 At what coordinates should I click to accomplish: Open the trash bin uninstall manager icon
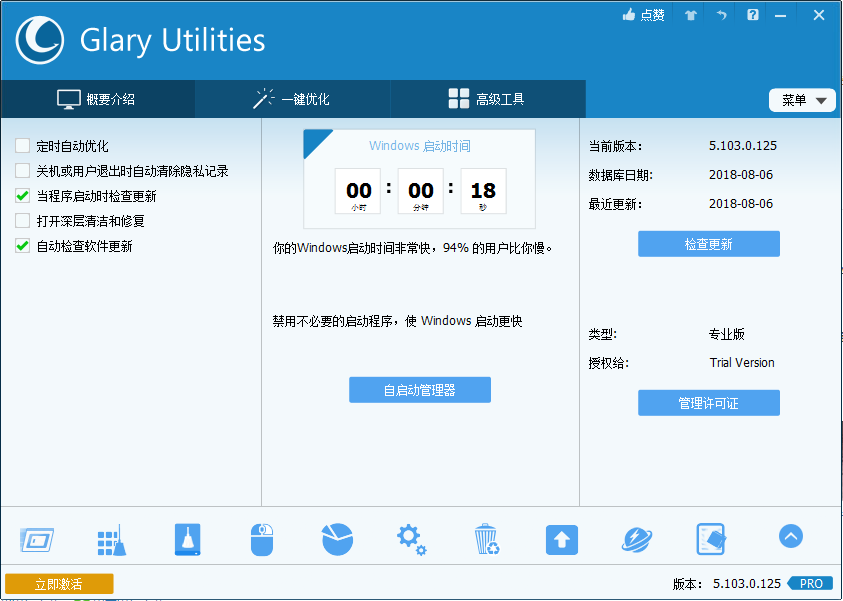coord(487,539)
